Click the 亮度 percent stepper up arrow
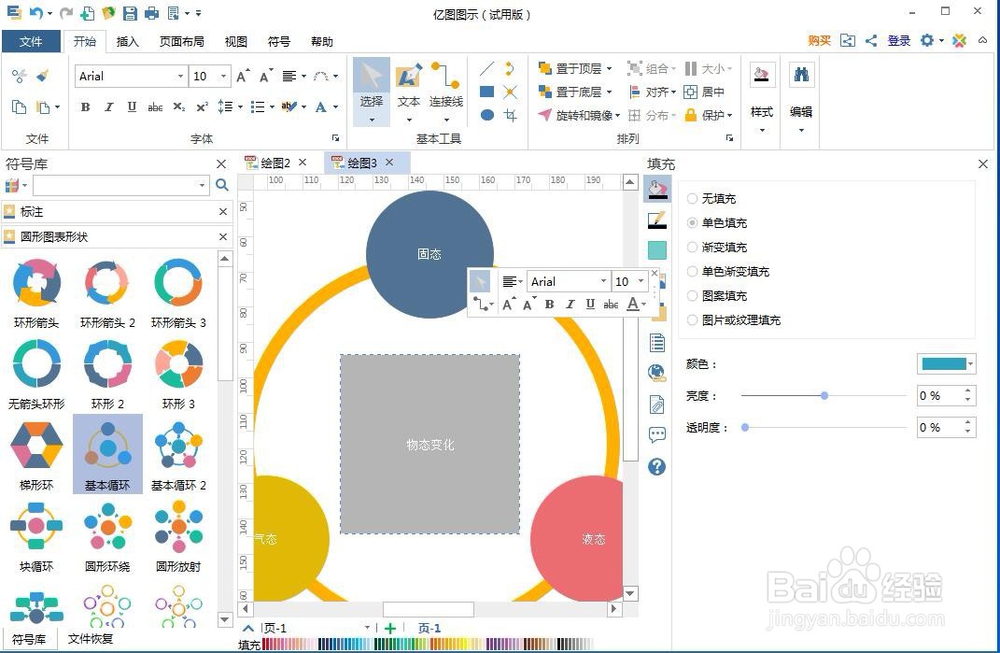 click(x=968, y=391)
